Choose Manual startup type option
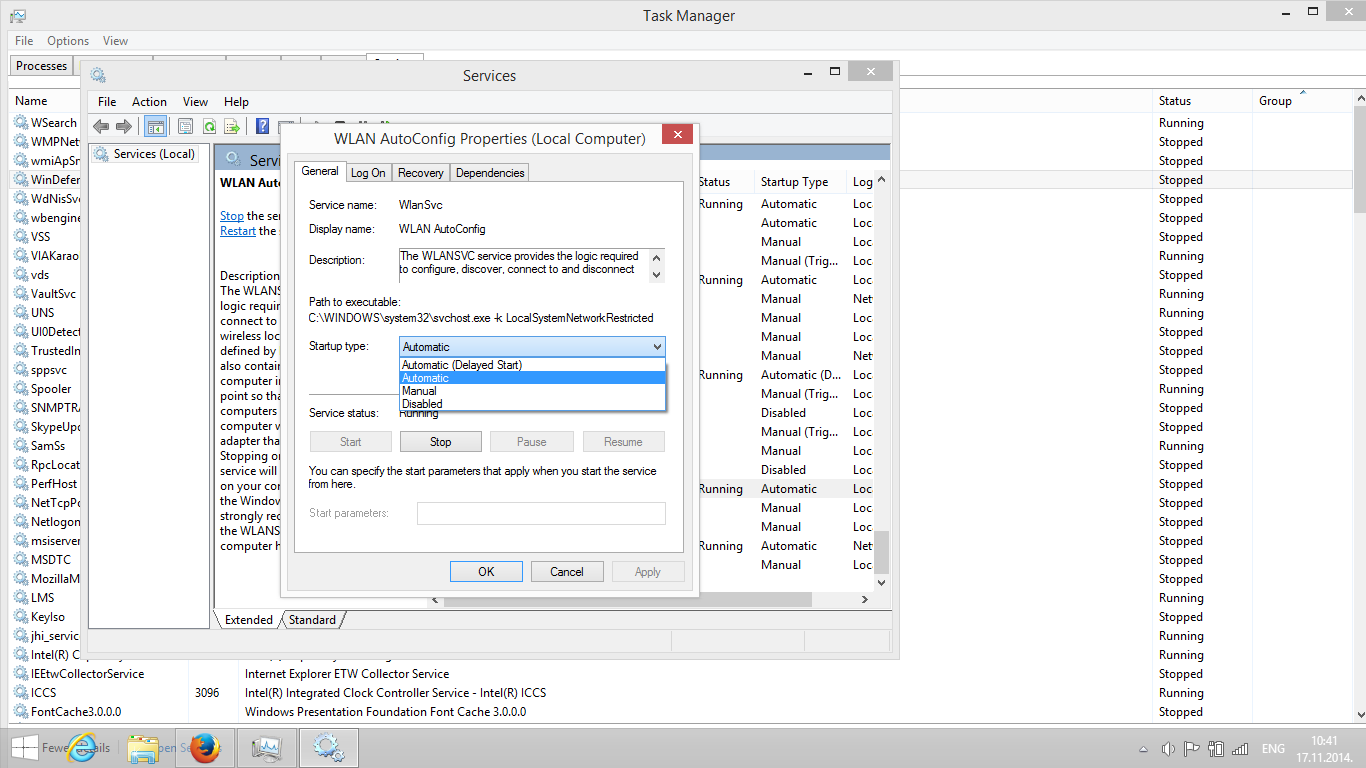 tap(532, 391)
